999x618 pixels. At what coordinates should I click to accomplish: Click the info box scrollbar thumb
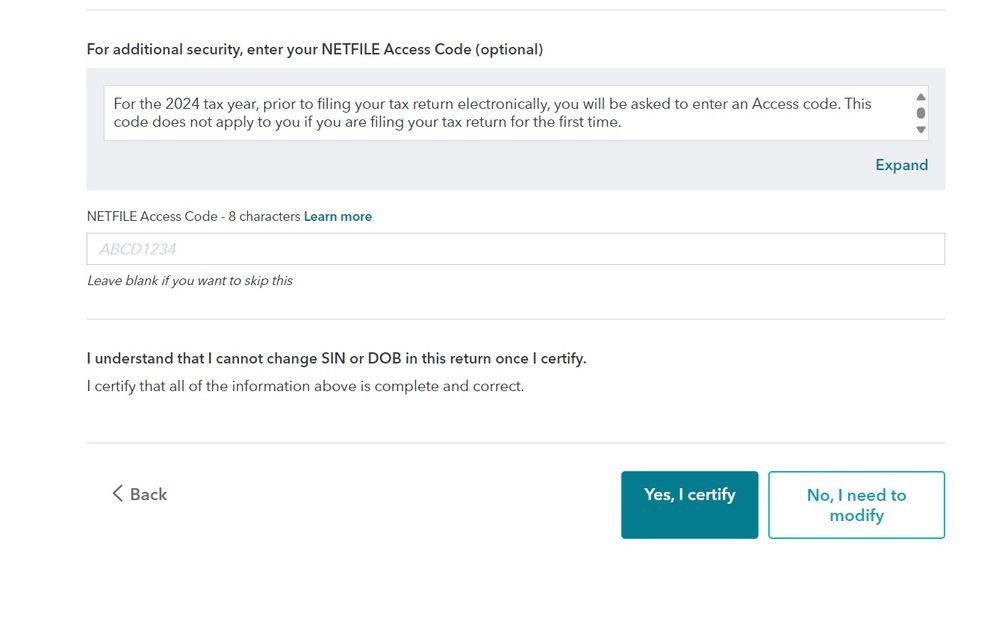tap(921, 113)
